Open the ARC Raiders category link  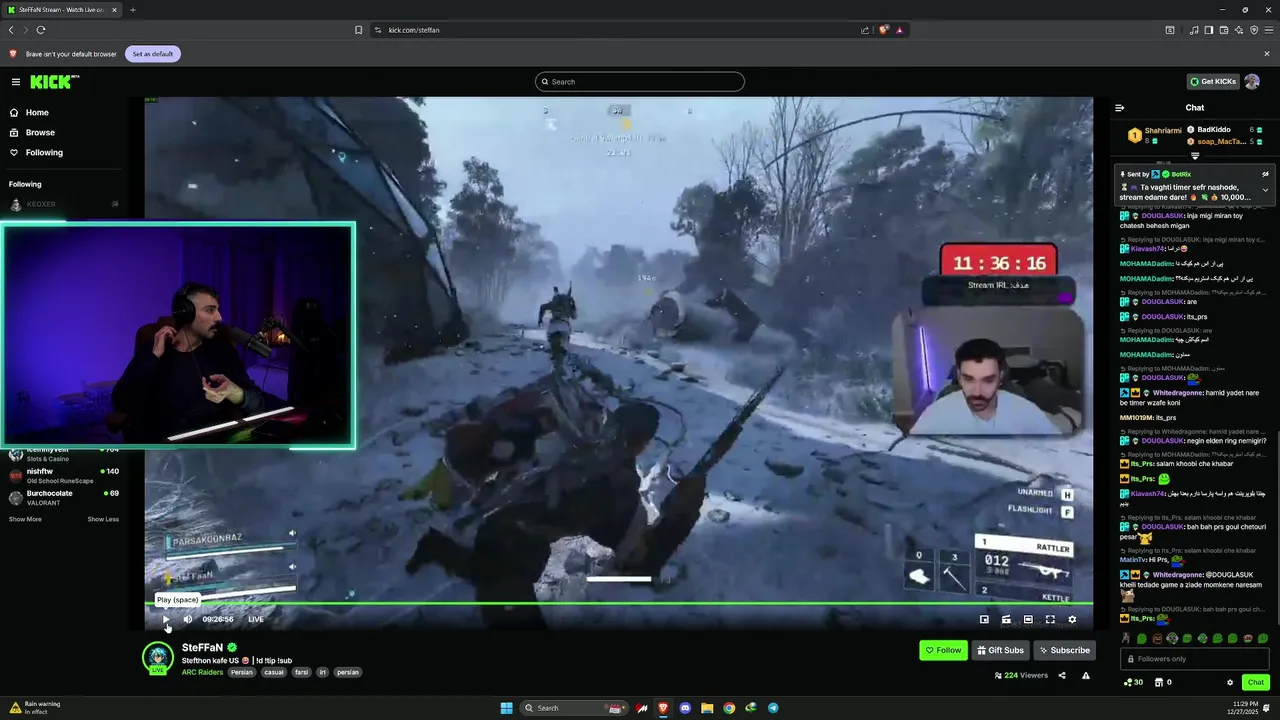(203, 672)
